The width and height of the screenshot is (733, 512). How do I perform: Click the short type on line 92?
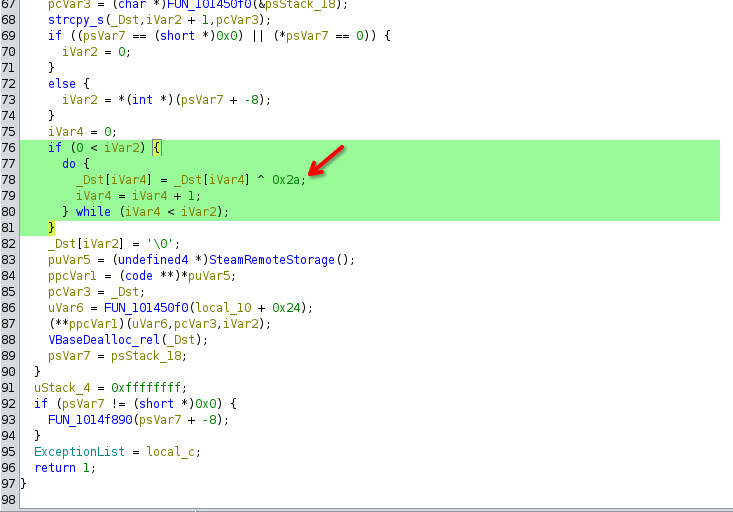156,404
